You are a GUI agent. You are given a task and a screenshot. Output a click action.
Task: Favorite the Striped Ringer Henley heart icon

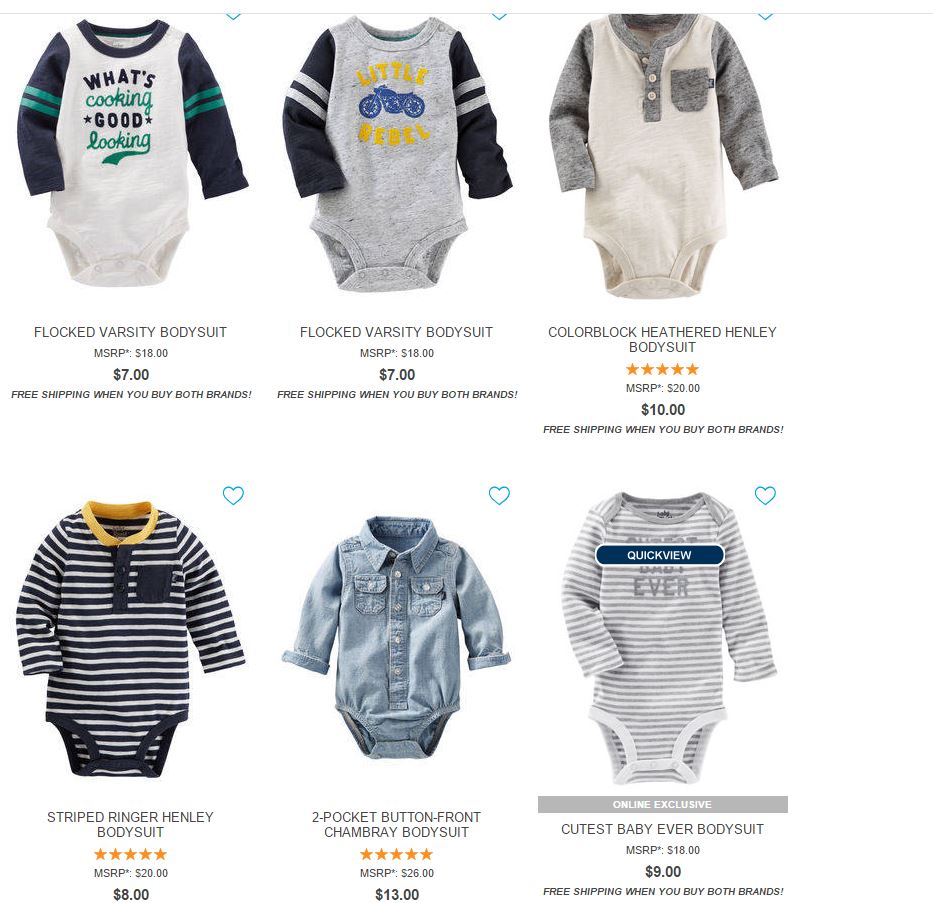tap(233, 496)
